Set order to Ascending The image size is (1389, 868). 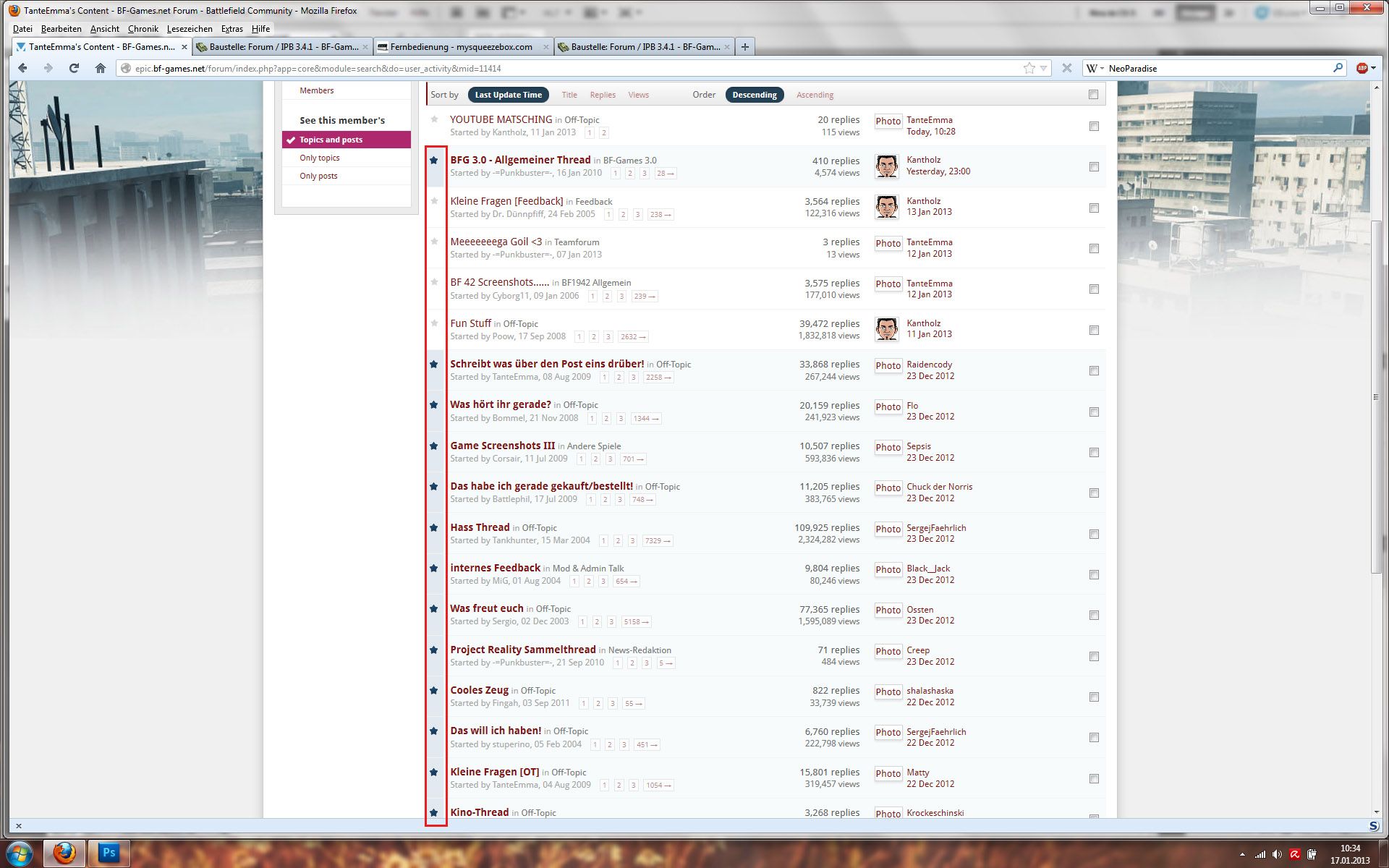[x=815, y=95]
